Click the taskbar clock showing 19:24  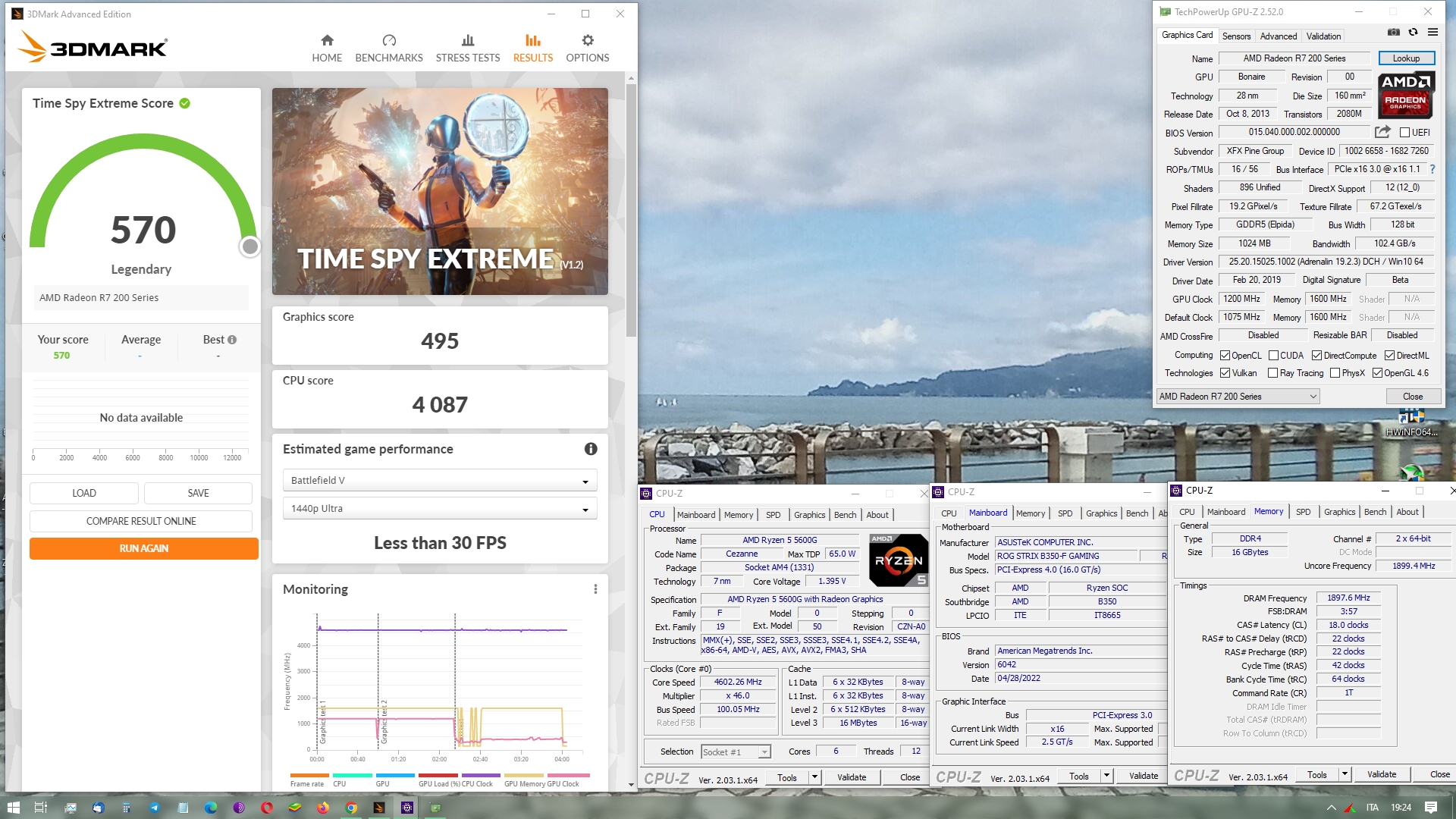(1401, 808)
